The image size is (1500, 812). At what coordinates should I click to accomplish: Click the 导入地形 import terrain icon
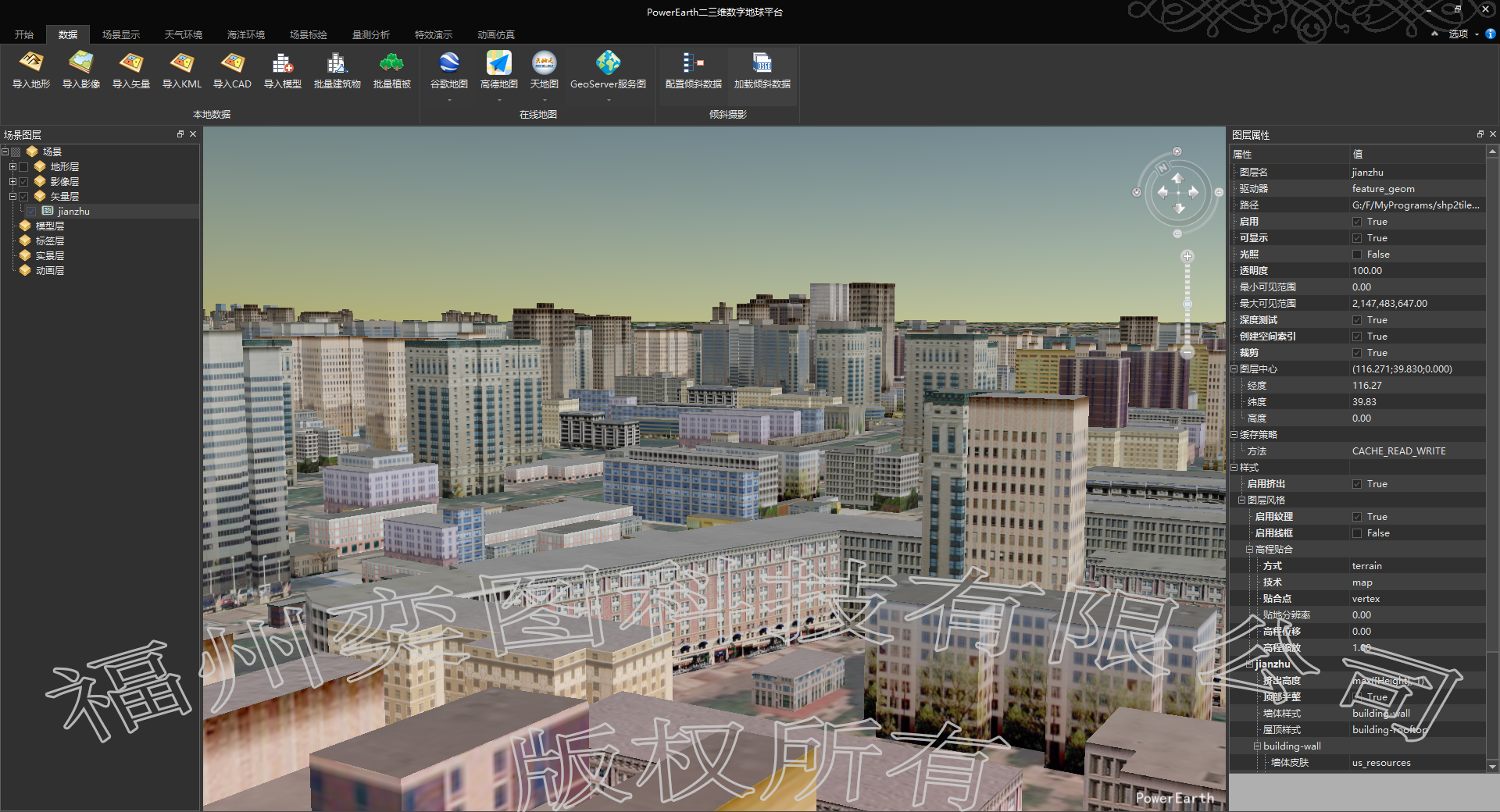(x=31, y=62)
